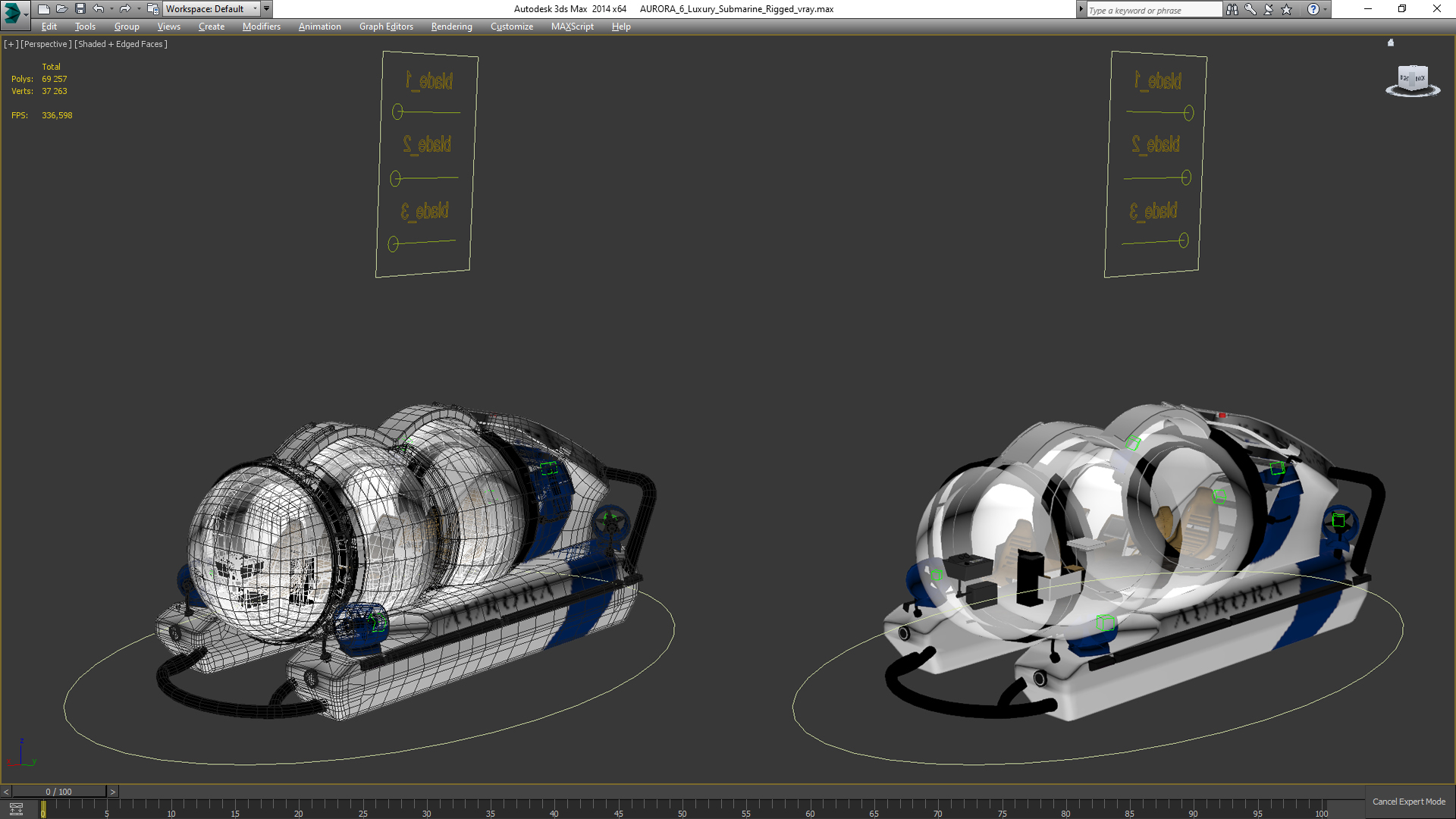Viewport: 1456px width, 819px height.
Task: Open the Views menu
Action: pyautogui.click(x=168, y=27)
